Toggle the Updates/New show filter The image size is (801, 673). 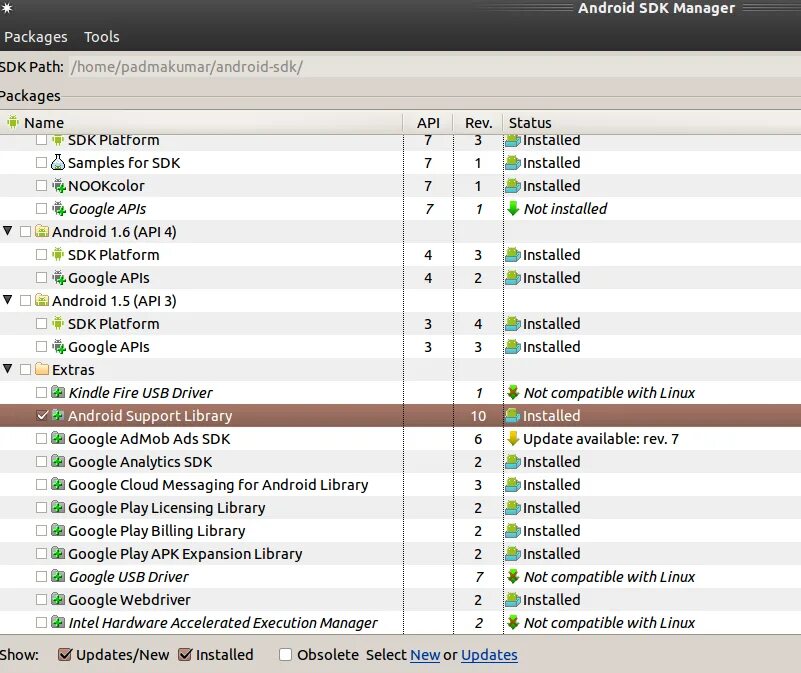64,655
